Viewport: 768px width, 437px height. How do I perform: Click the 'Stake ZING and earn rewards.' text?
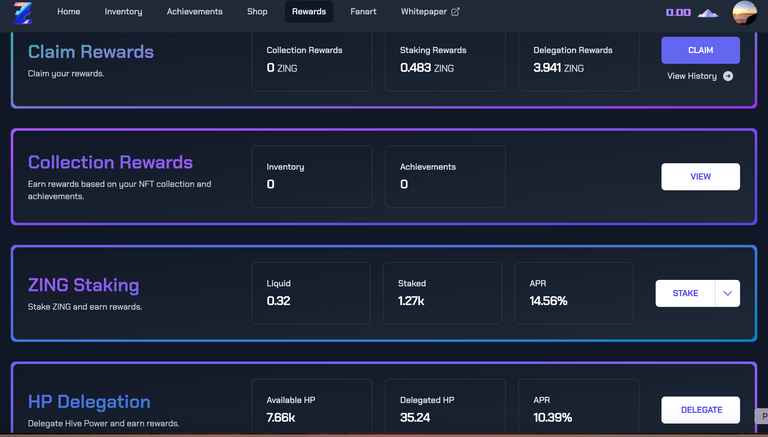pos(85,307)
